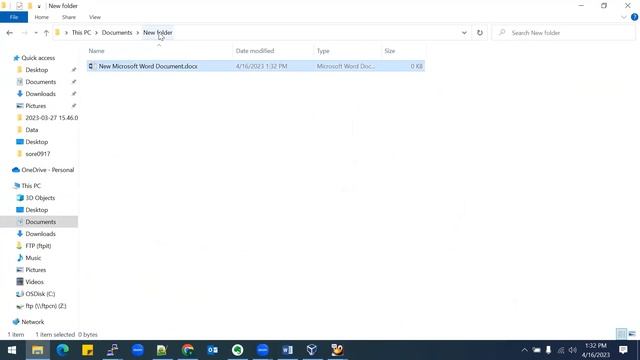Open Sticky Notes from taskbar
Screen dimensions: 640x360
[x=87, y=350]
